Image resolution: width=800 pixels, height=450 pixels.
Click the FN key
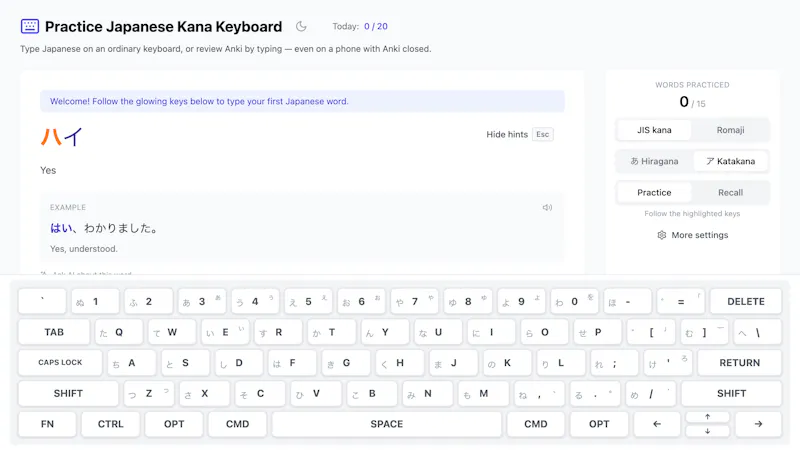click(47, 423)
